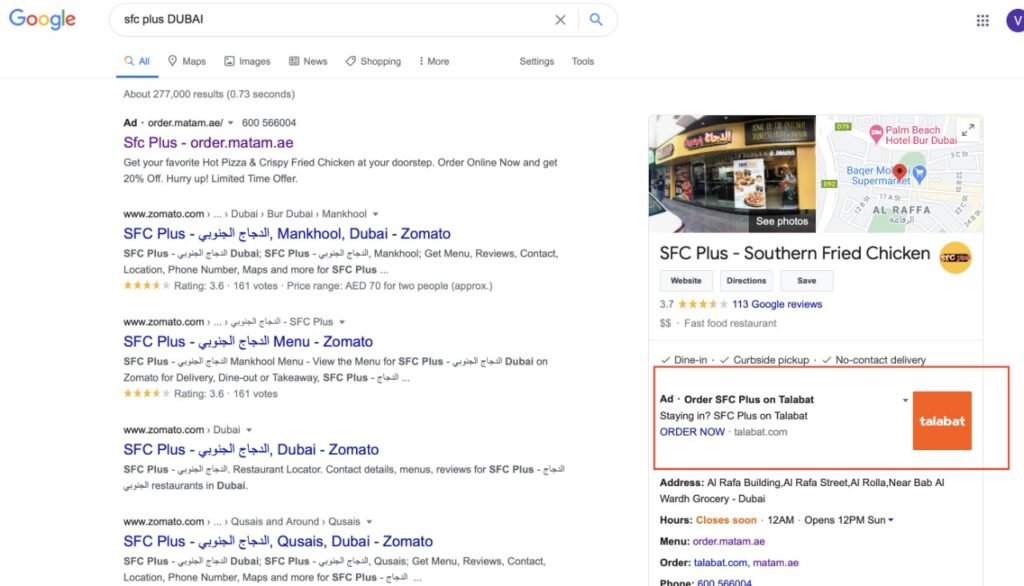Clear the search box with X icon

(560, 20)
